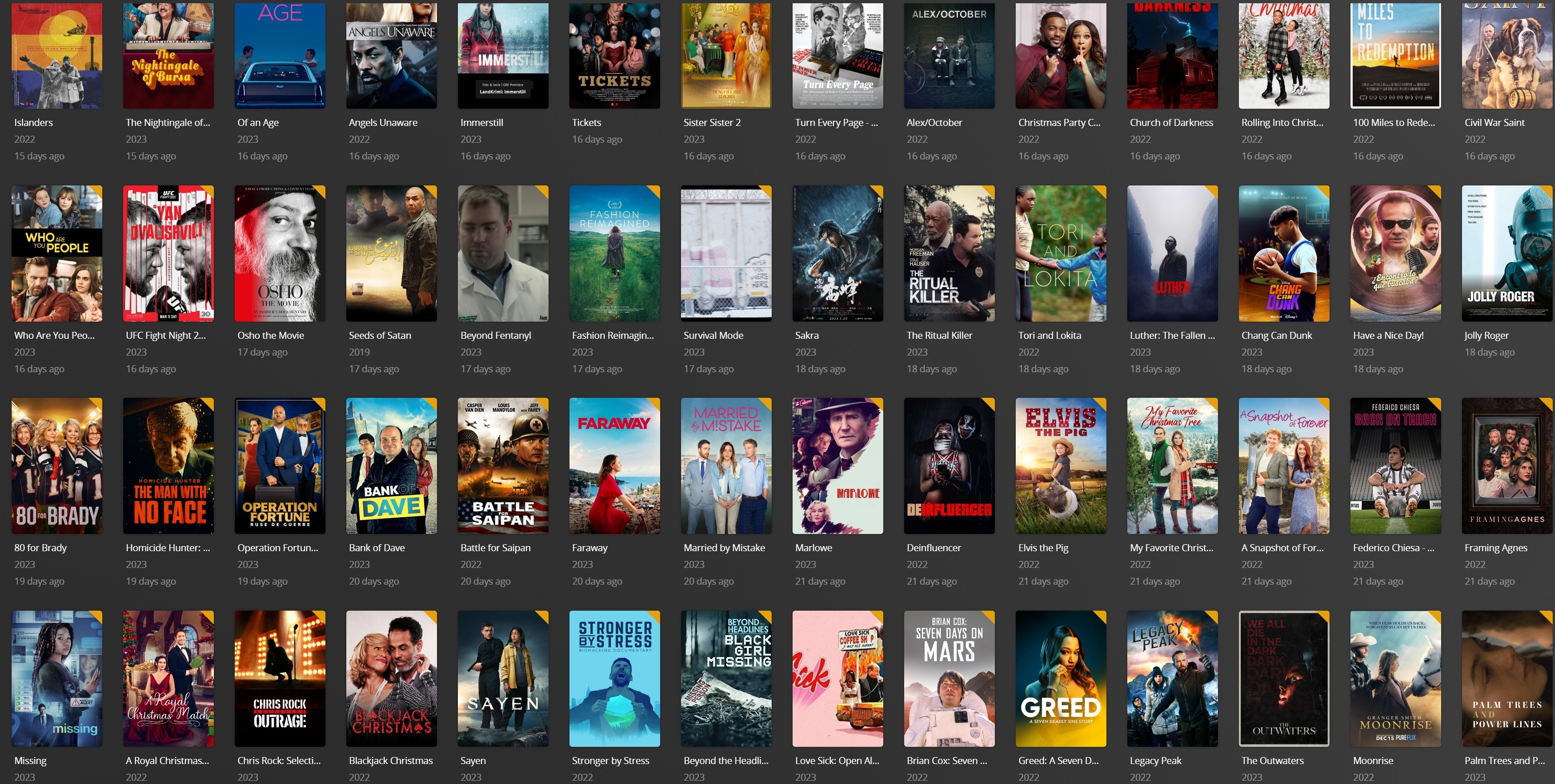Open the 'Palm Trees and P...' title
Image resolution: width=1555 pixels, height=784 pixels.
tap(1504, 761)
